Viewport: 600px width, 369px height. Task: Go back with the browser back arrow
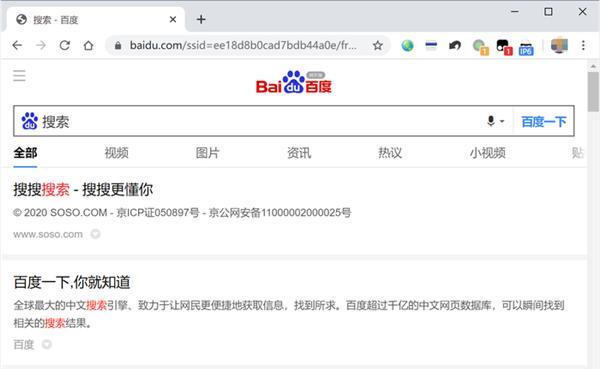click(x=17, y=46)
